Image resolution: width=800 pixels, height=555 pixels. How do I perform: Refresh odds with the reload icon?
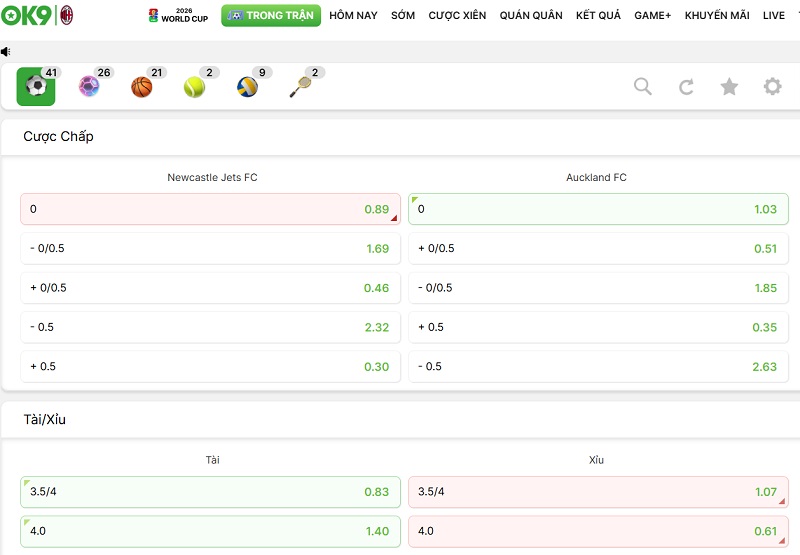tap(686, 87)
